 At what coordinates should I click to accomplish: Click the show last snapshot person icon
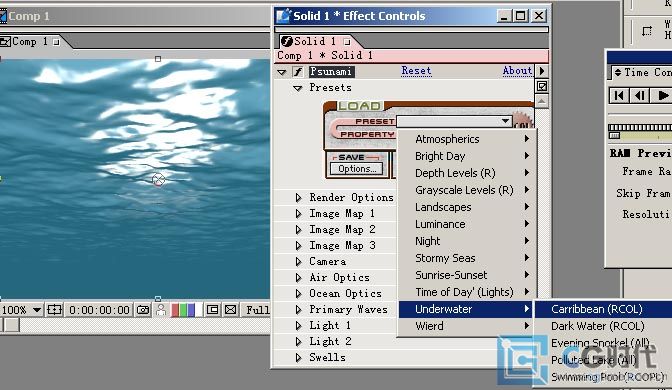point(161,310)
